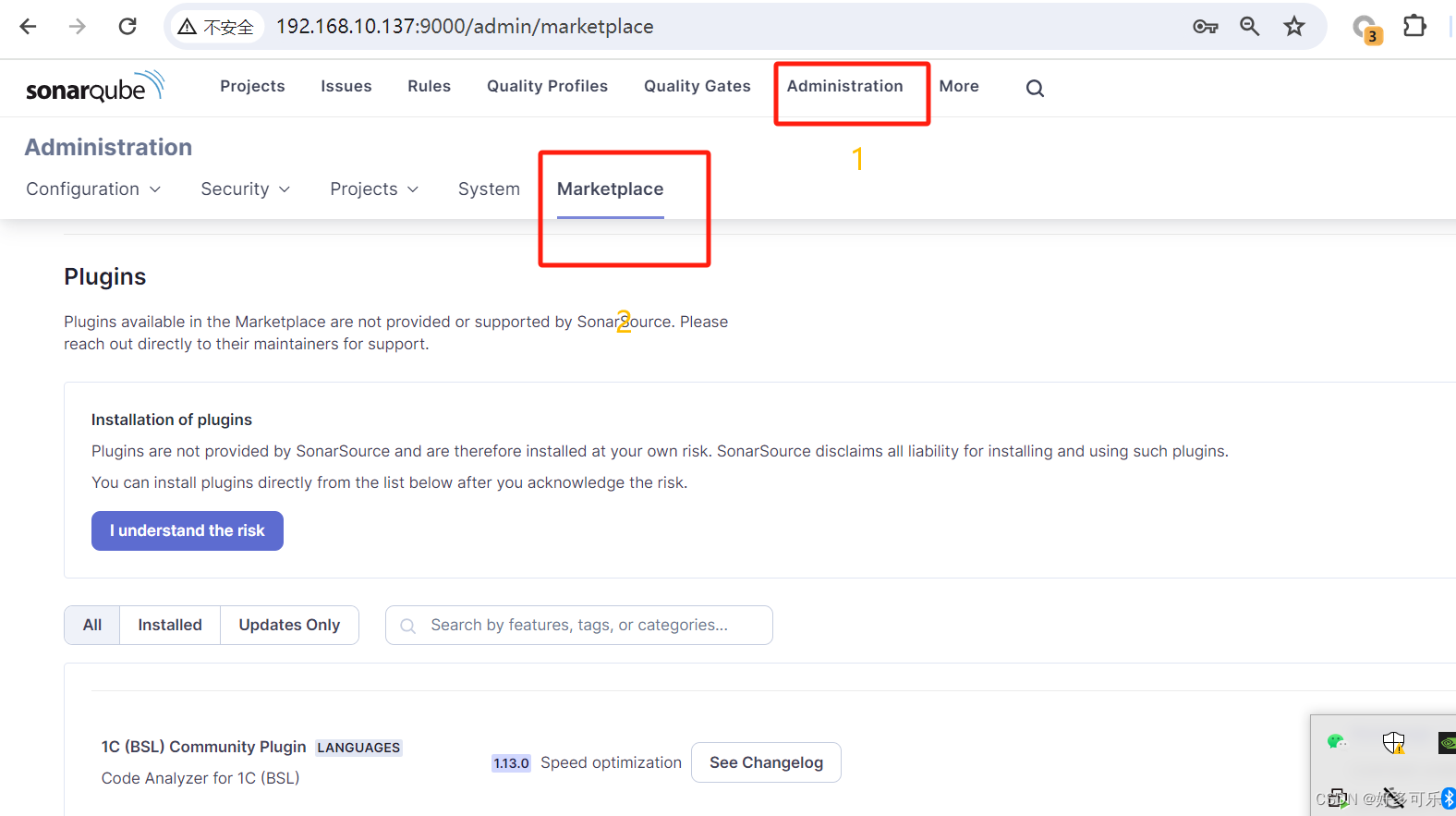Screen dimensions: 1456x816
Task: Open saved passwords key icon
Action: pos(1205,27)
